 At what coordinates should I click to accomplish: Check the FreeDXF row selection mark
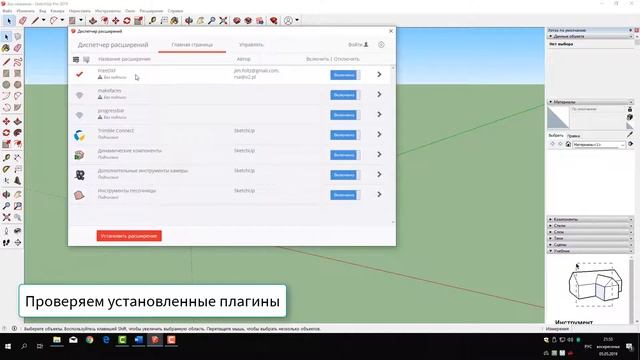tap(79, 74)
